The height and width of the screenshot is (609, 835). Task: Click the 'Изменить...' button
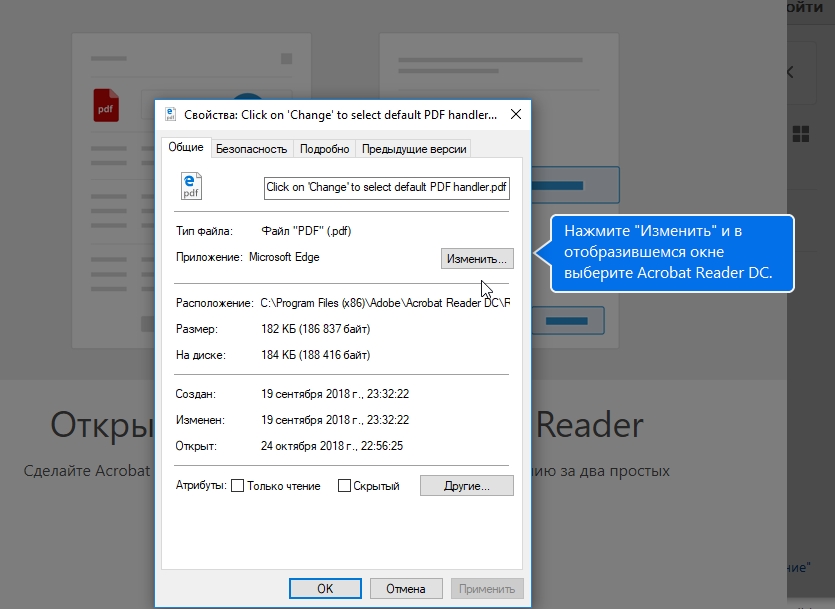[x=477, y=259]
